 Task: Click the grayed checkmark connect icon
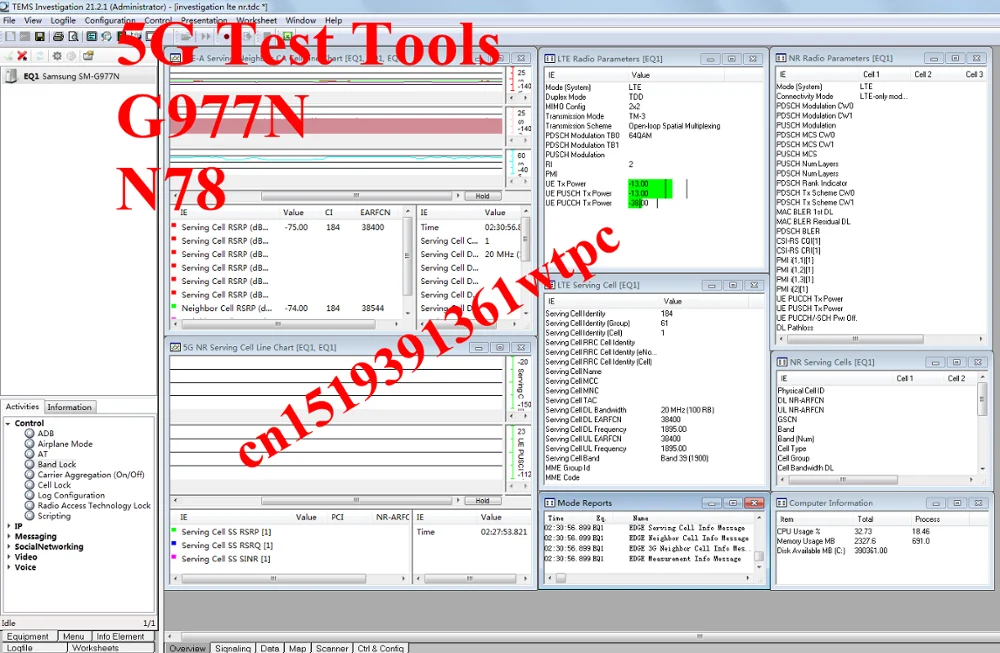click(8, 56)
